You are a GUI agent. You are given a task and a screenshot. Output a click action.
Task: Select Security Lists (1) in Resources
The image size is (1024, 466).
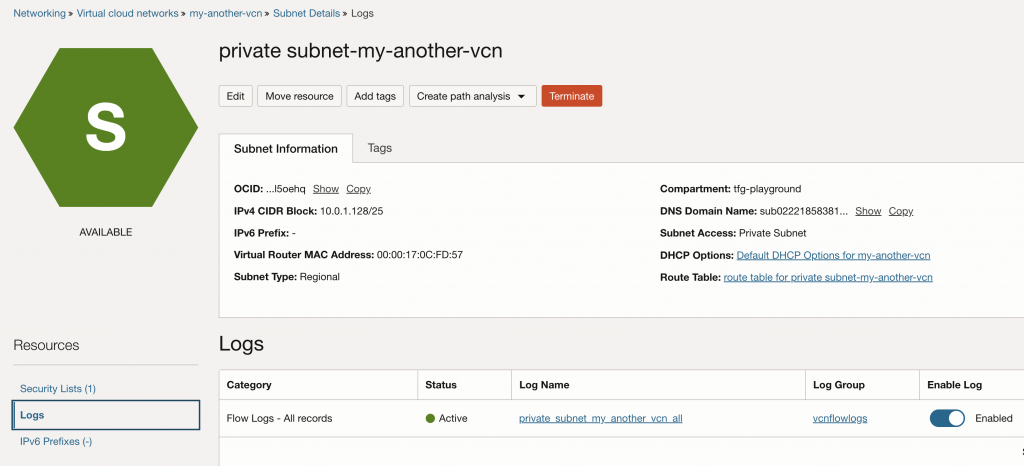coord(58,388)
